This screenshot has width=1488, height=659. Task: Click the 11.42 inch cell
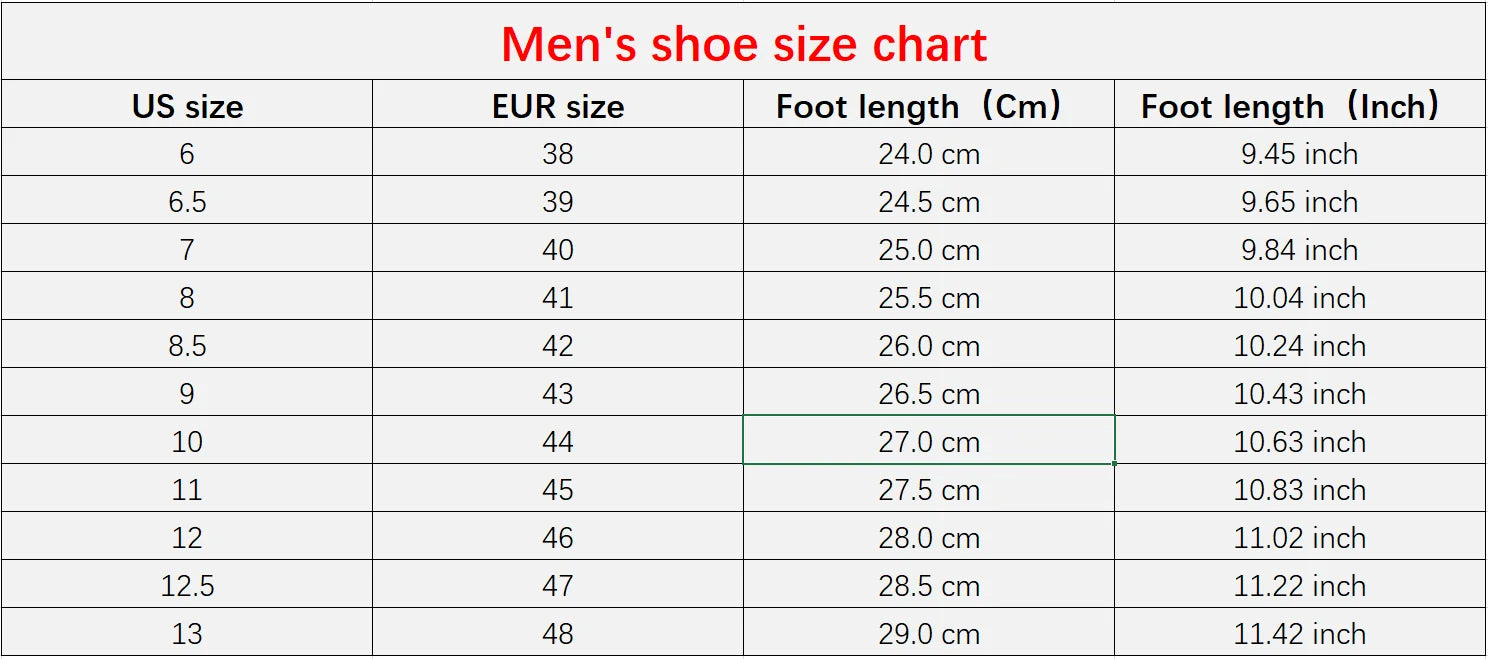1299,634
